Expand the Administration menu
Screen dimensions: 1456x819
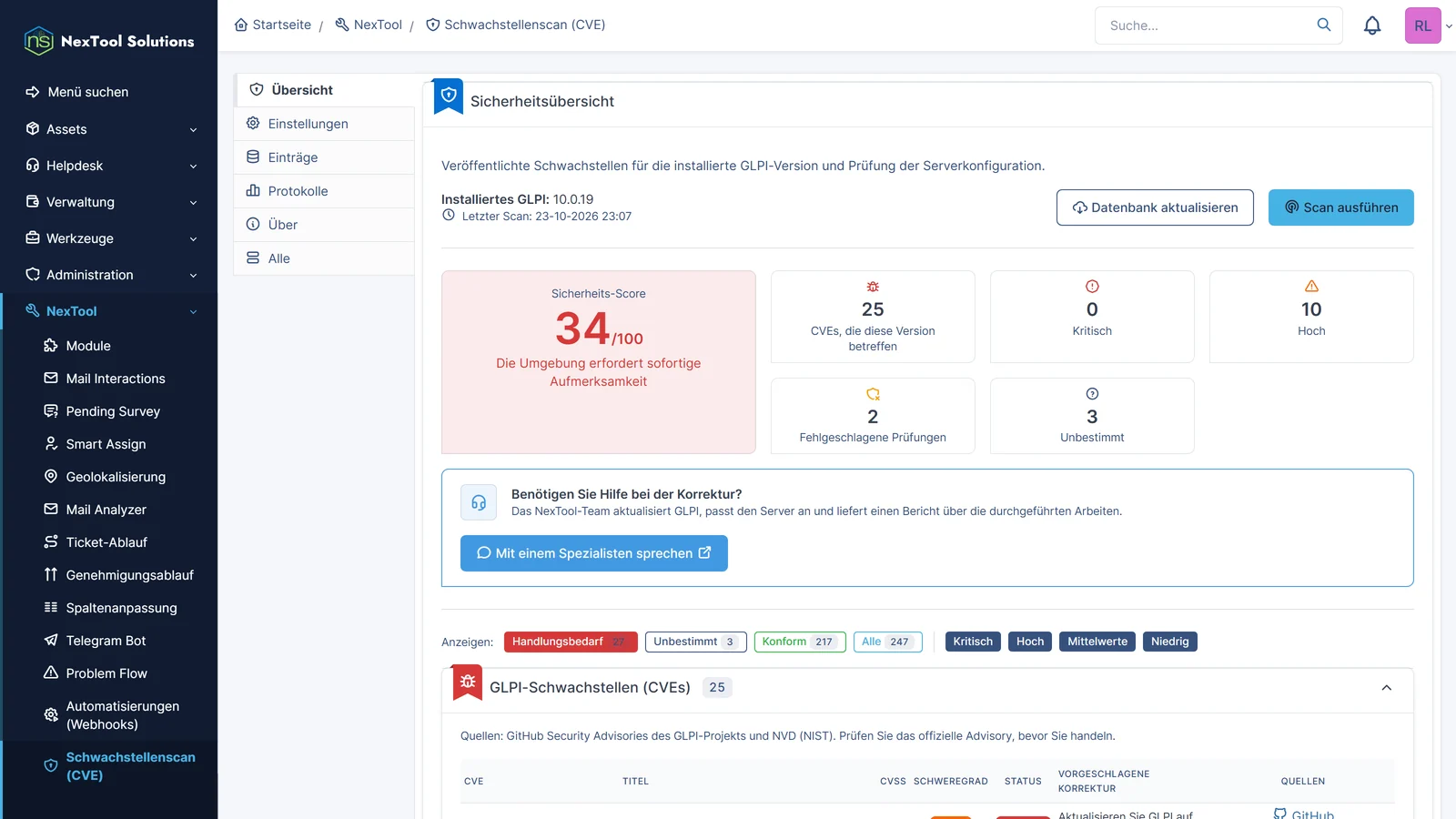pos(109,275)
